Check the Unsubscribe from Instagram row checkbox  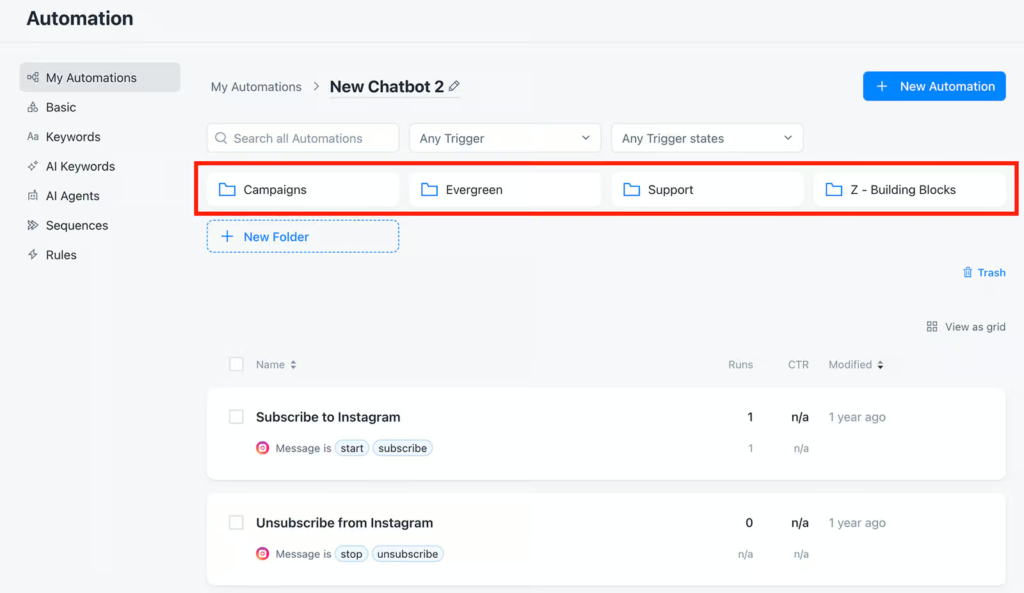click(x=235, y=523)
